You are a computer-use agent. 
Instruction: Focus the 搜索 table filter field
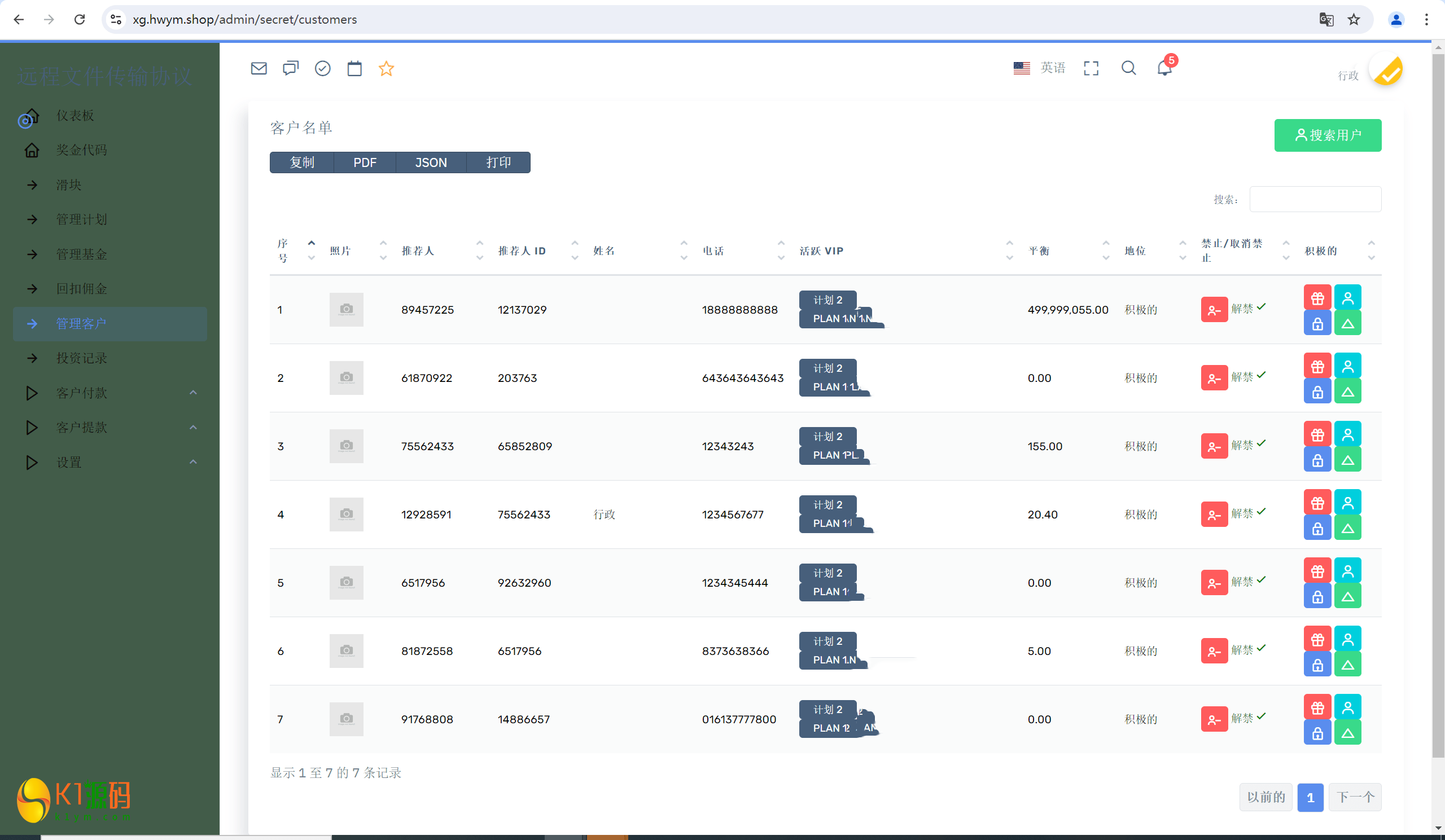pyautogui.click(x=1315, y=199)
